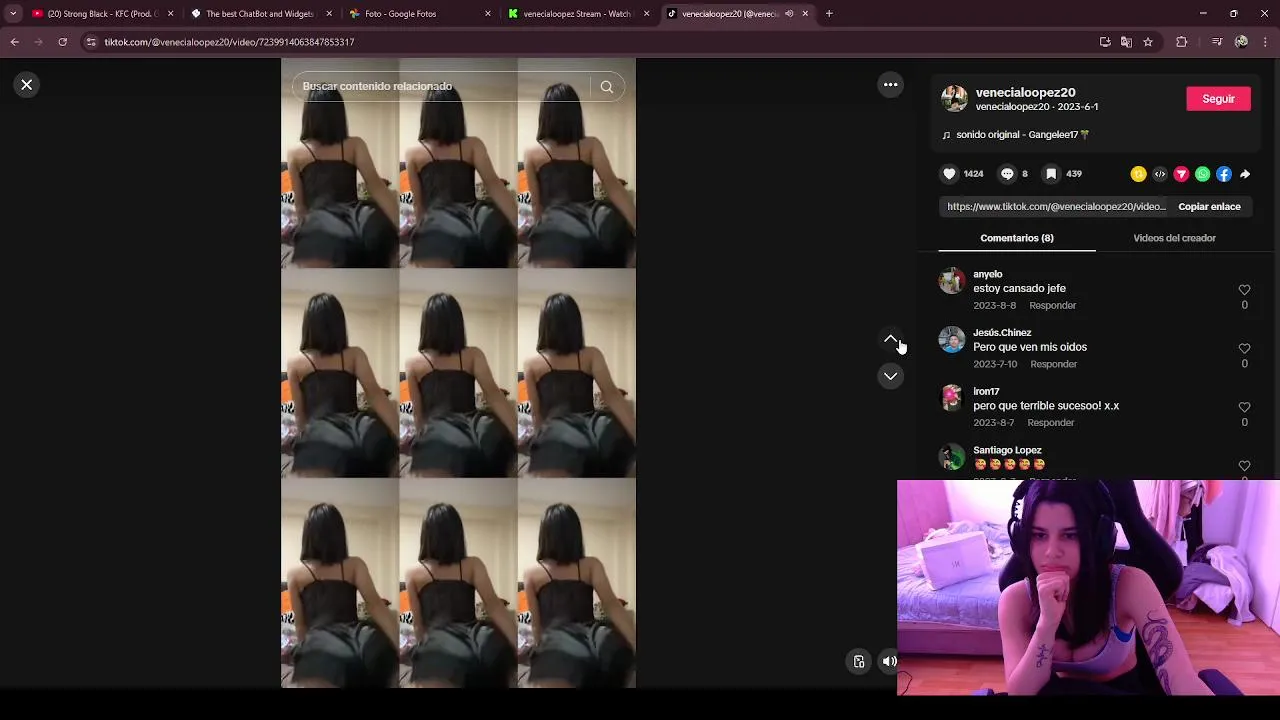
Task: Open venecialoopez20 profile avatar
Action: tap(954, 99)
